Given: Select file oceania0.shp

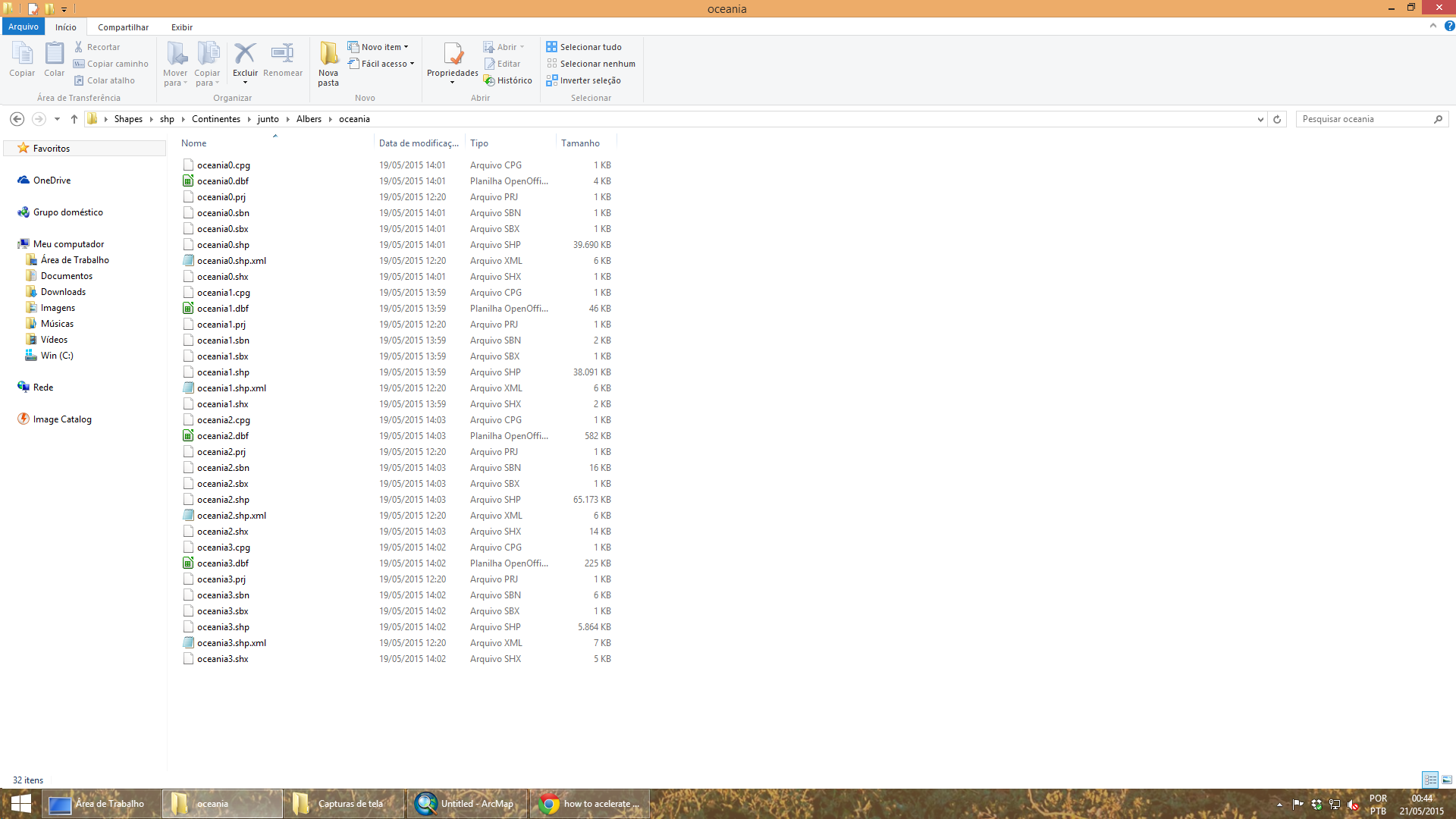Looking at the screenshot, I should (223, 245).
